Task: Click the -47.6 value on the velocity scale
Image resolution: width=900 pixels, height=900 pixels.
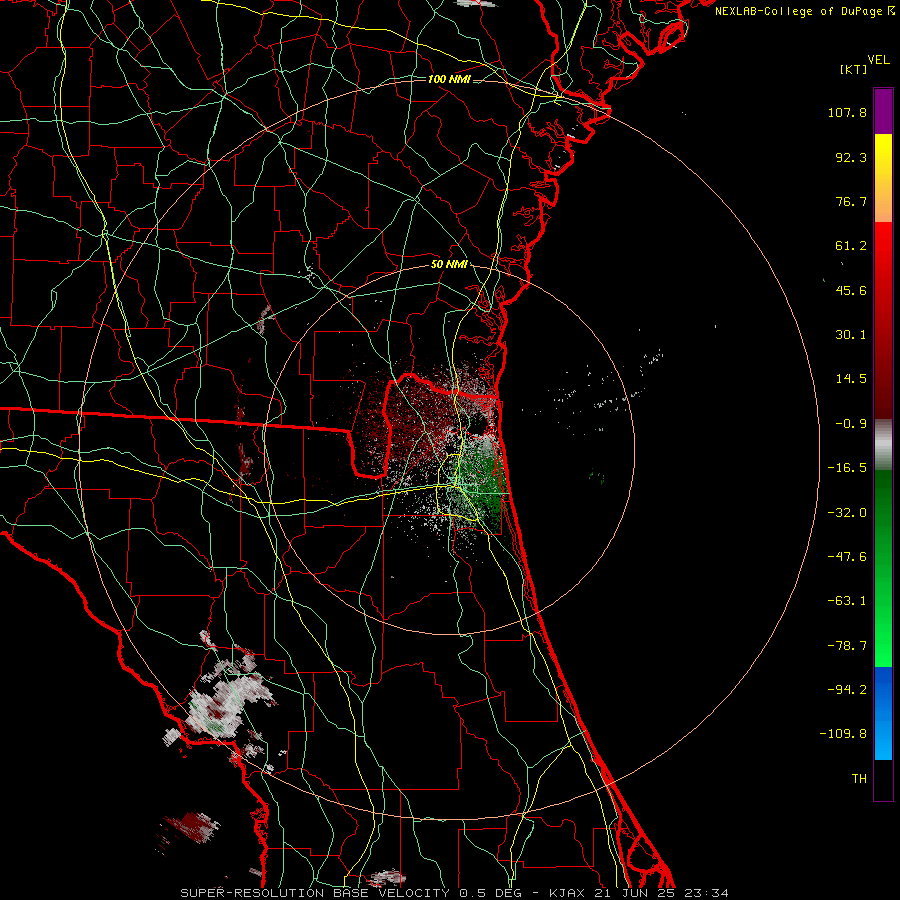Action: coord(847,557)
